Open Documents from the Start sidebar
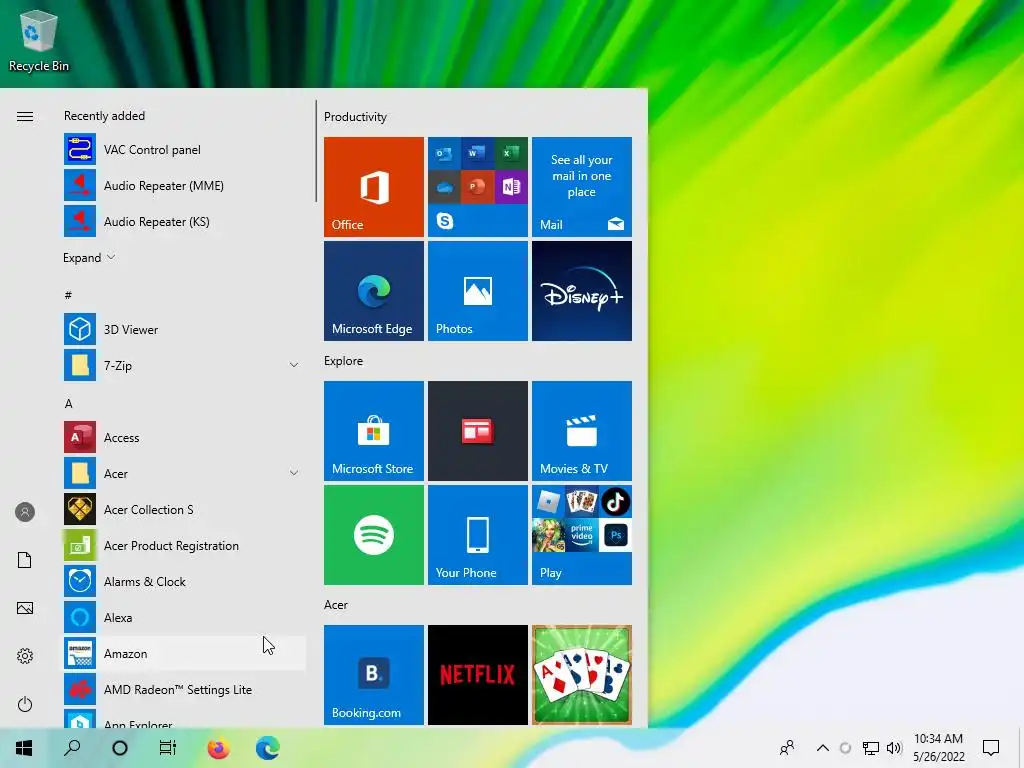Image resolution: width=1024 pixels, height=768 pixels. tap(25, 560)
